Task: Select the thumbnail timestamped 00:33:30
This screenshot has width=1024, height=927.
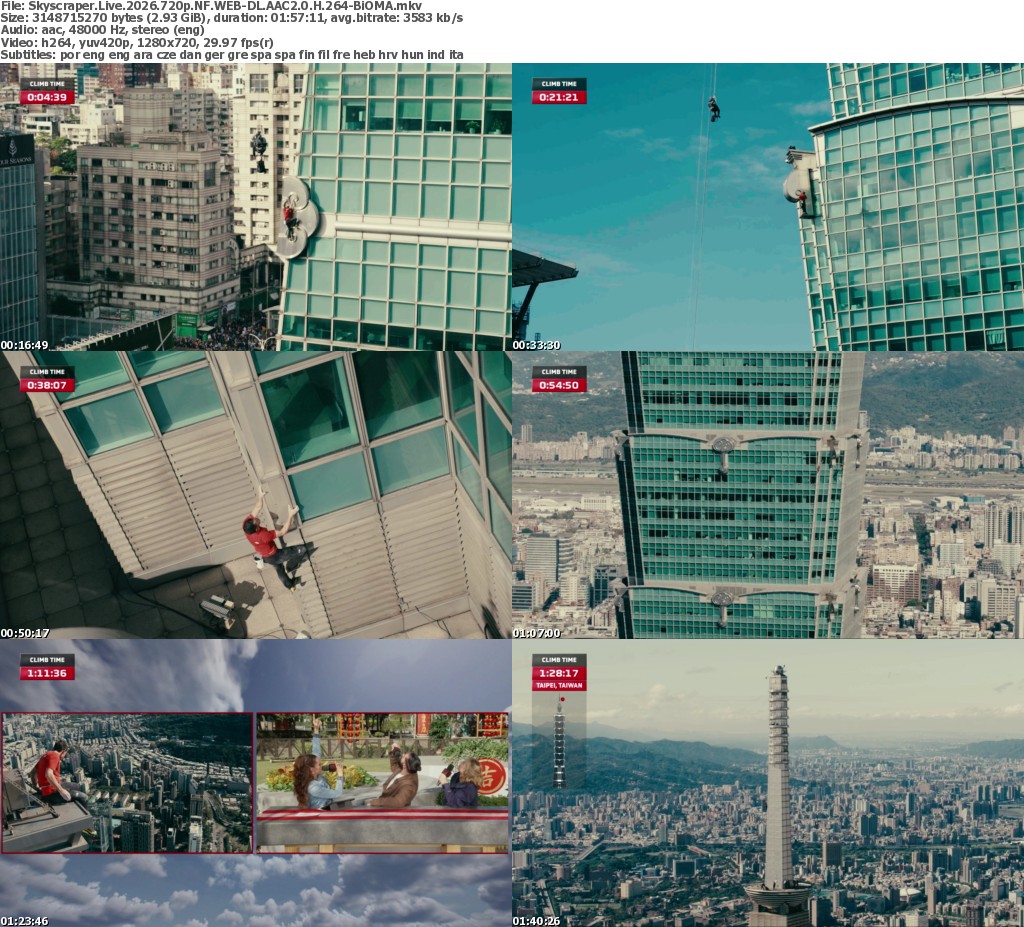Action: click(x=768, y=206)
